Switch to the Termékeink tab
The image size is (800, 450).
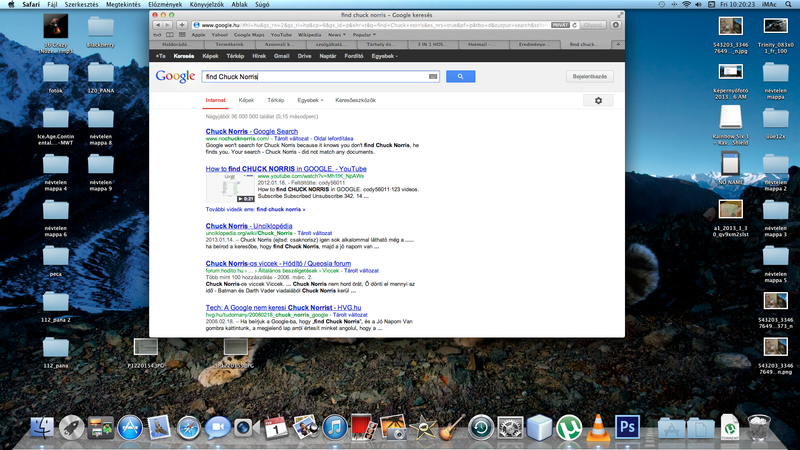point(230,44)
